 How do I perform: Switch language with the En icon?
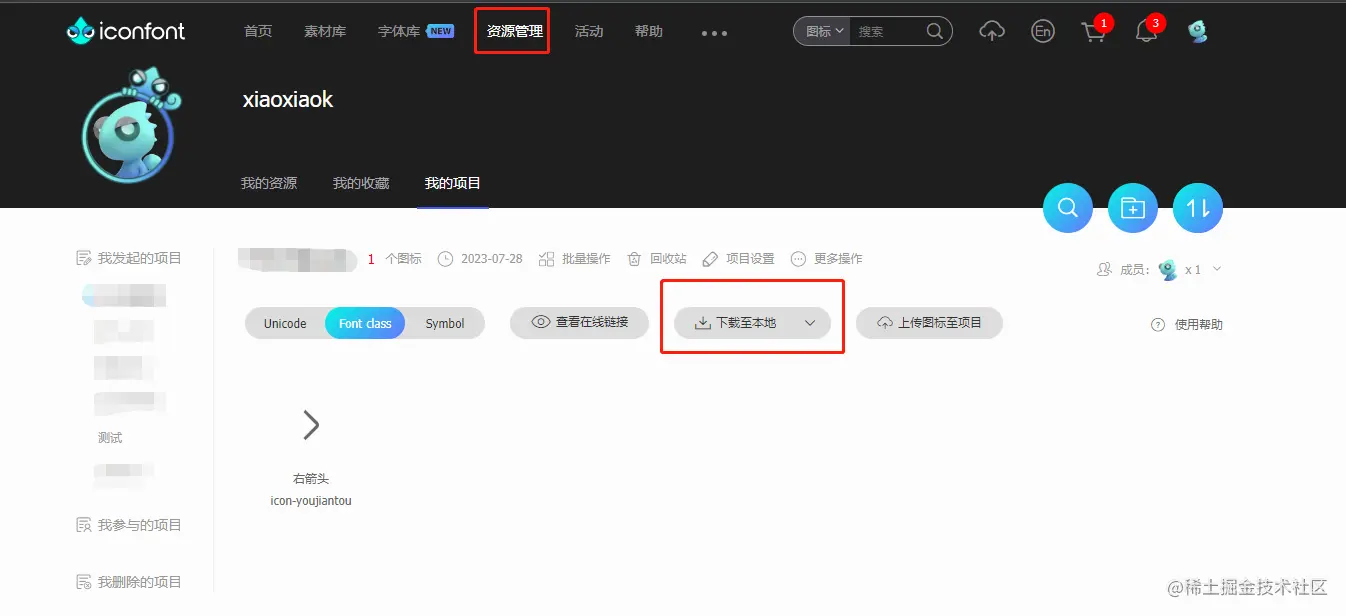(1043, 32)
